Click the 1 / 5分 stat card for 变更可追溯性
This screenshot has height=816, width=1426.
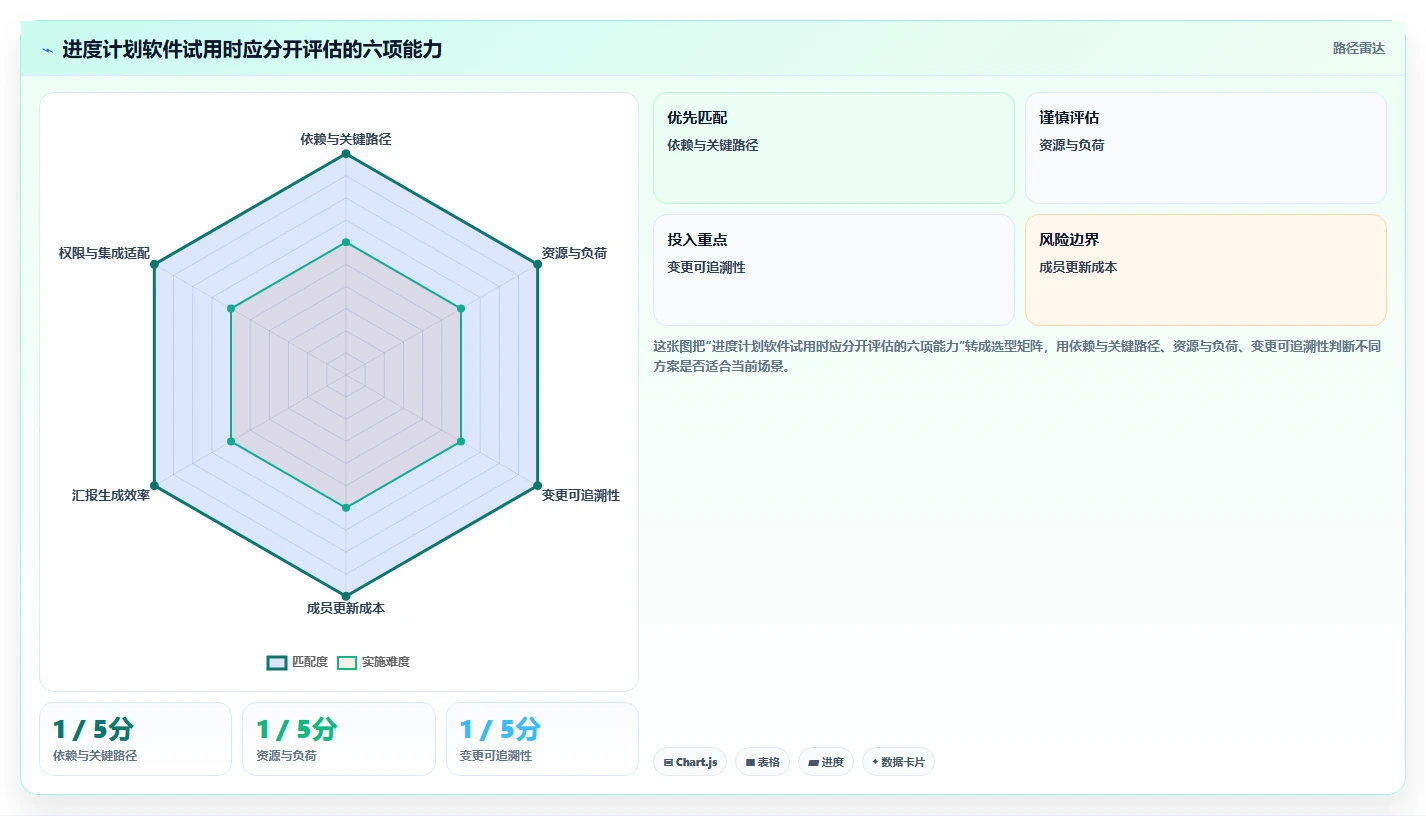tap(542, 739)
